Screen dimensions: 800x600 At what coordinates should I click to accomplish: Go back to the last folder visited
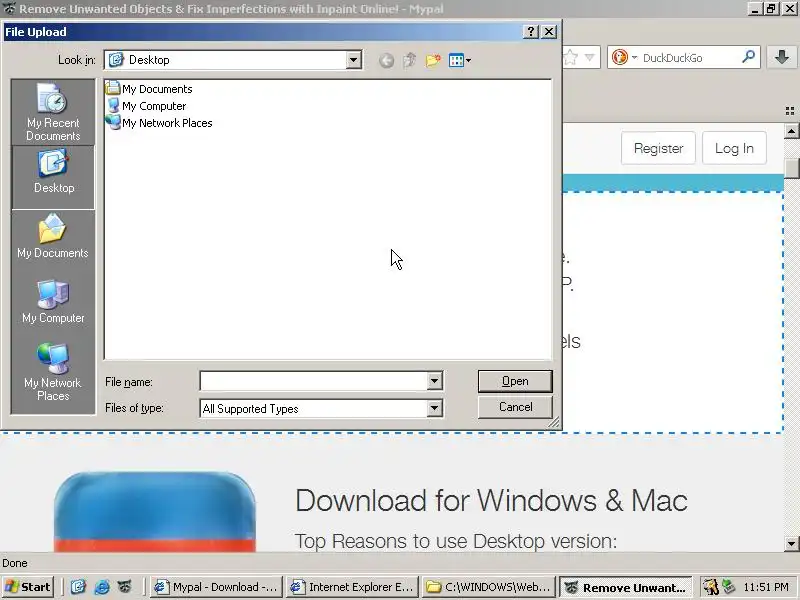pyautogui.click(x=386, y=61)
